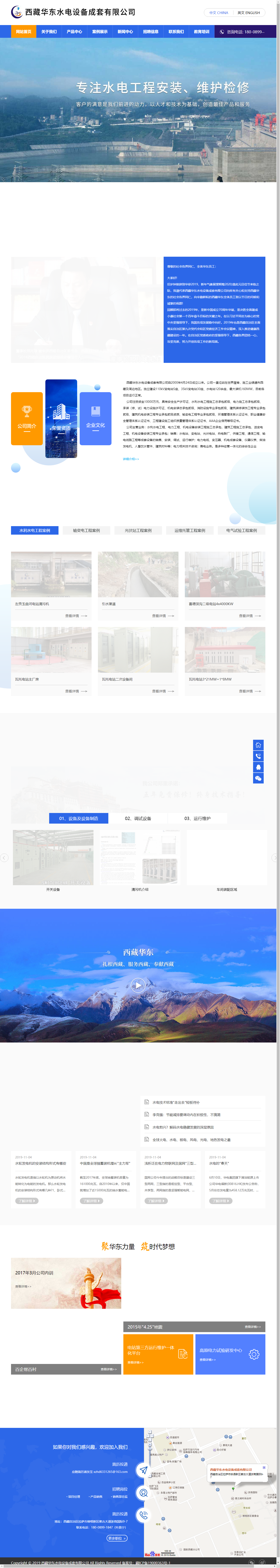Click the 企业文化 book card
Screen dimensions: 280x1568
(x=95, y=419)
